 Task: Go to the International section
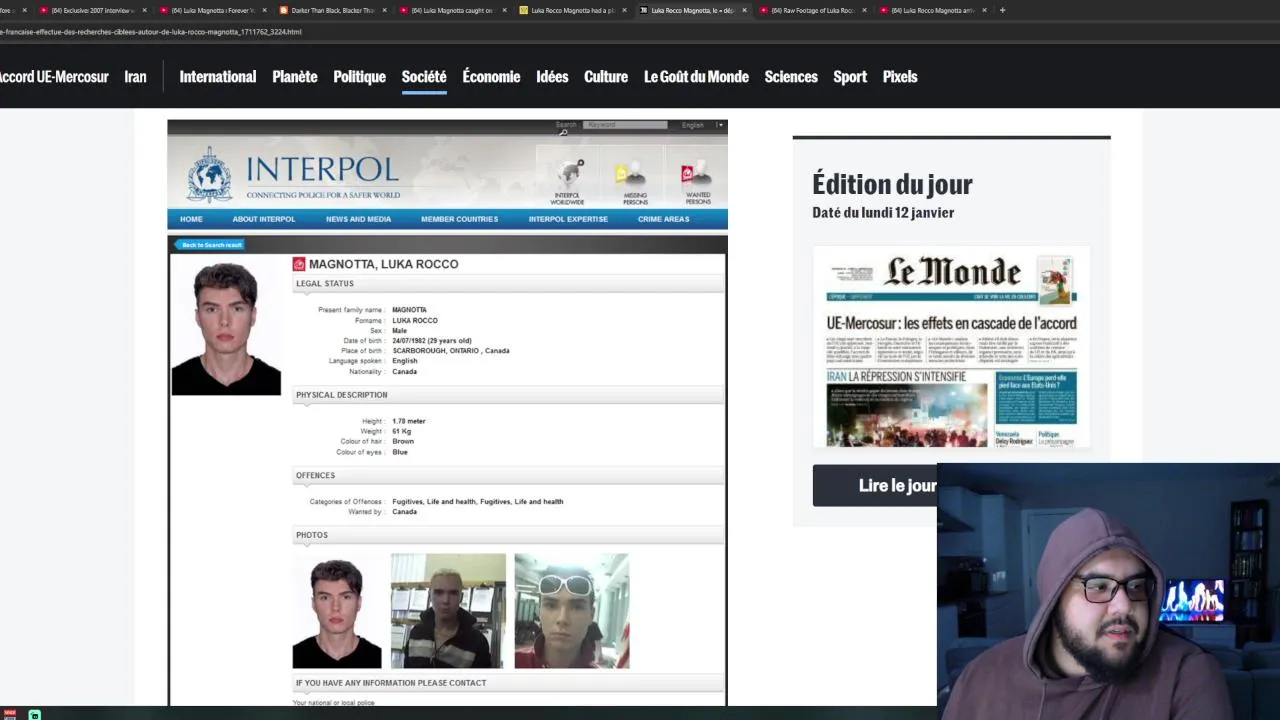(x=218, y=77)
